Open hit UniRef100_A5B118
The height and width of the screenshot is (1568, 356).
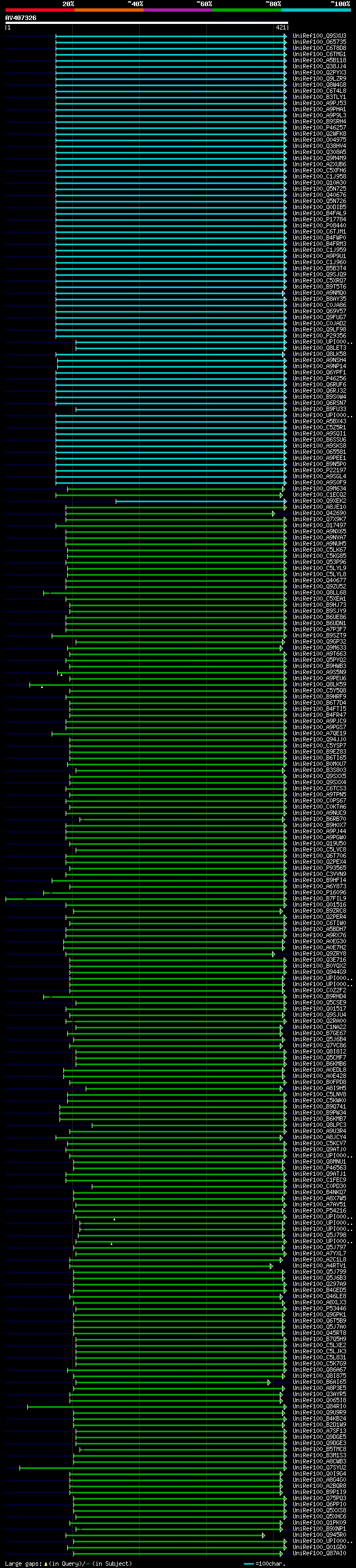319,60
